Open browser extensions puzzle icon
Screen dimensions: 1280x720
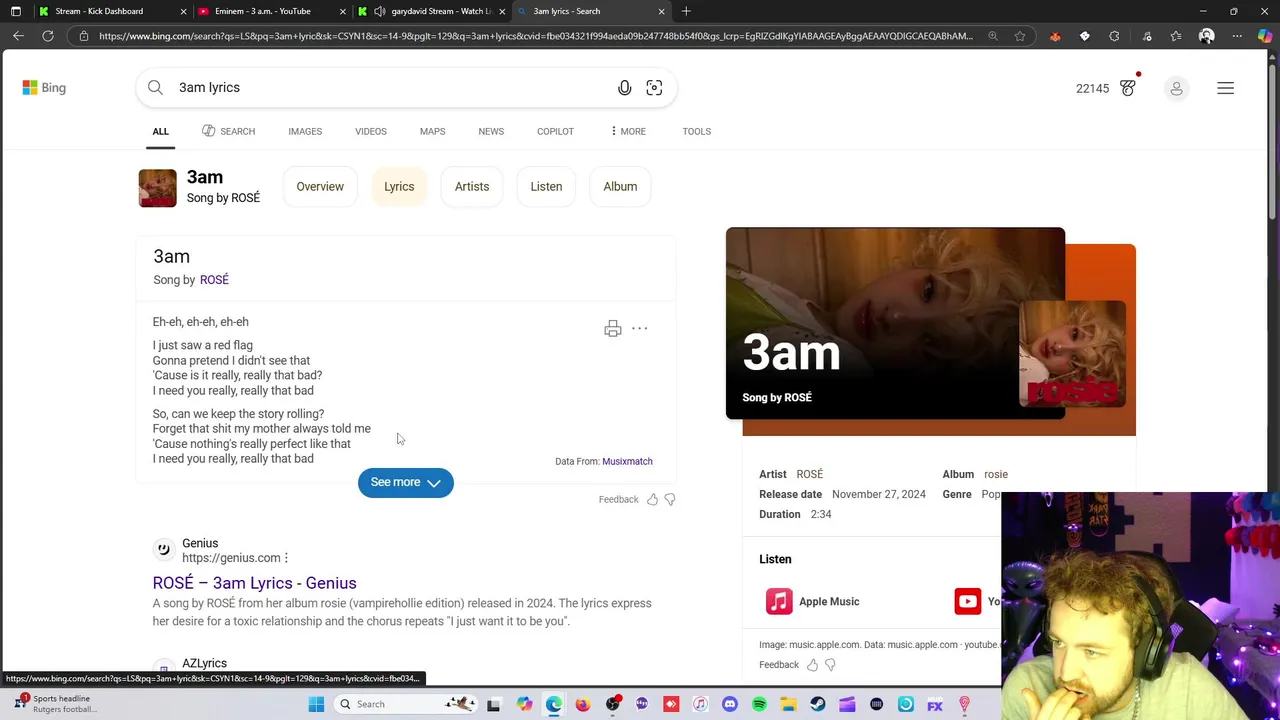click(1114, 36)
